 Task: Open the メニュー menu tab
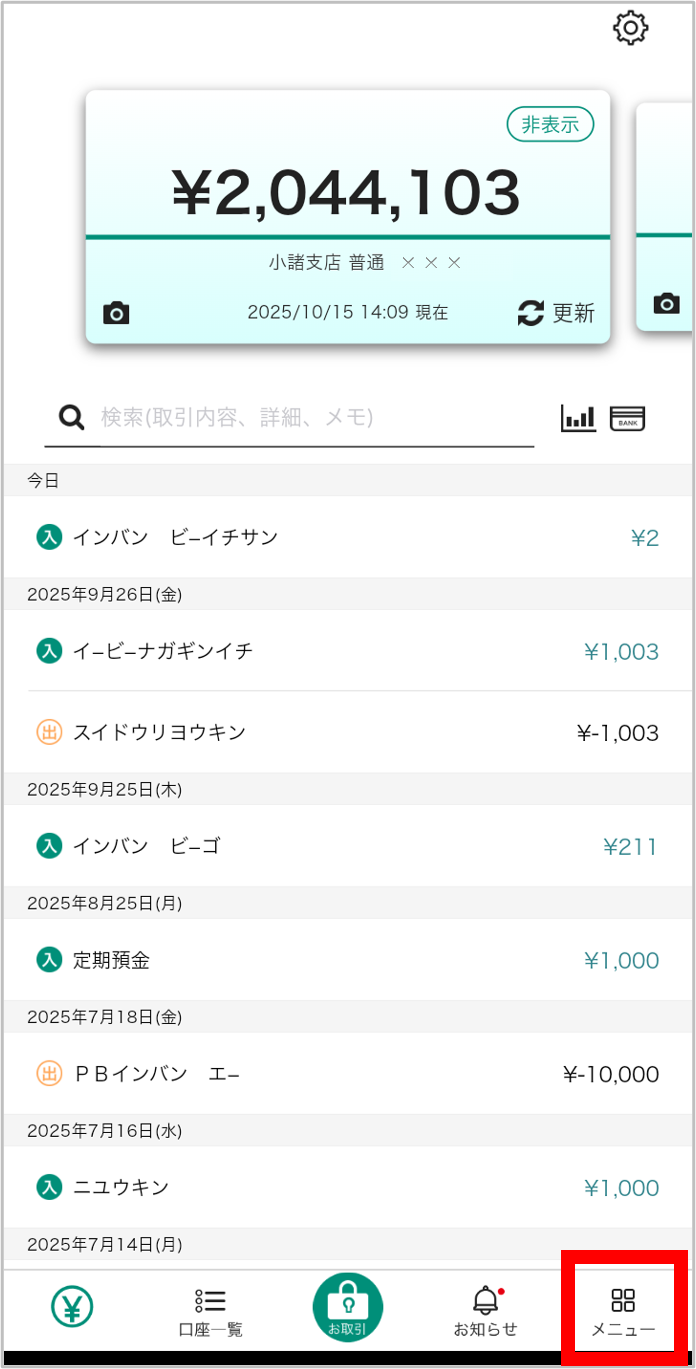pos(623,1311)
